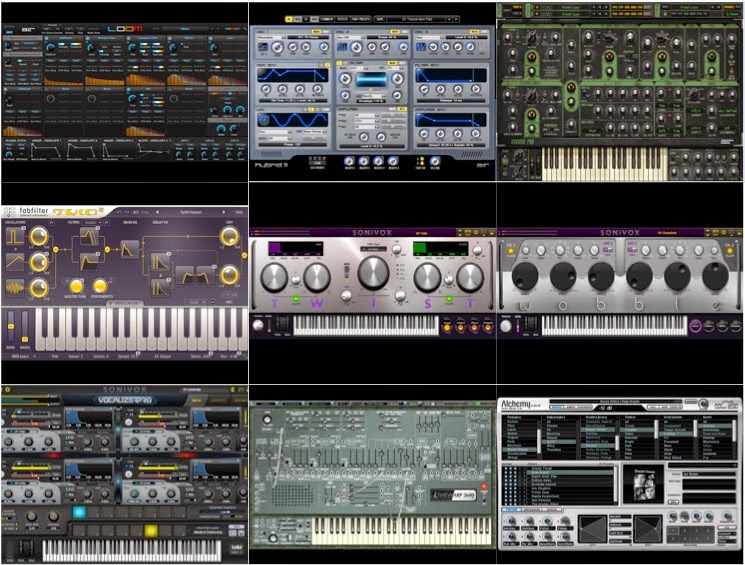Toggle OSC 1 ON button in Hybrid 3
745x565 pixels.
click(x=314, y=32)
